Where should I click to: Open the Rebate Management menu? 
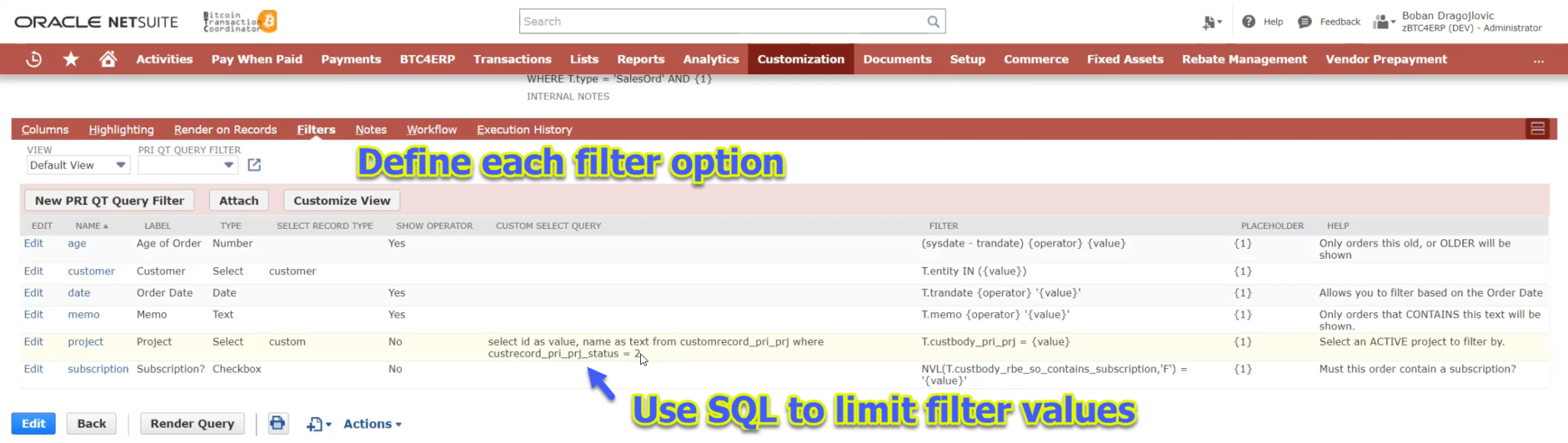tap(1245, 59)
